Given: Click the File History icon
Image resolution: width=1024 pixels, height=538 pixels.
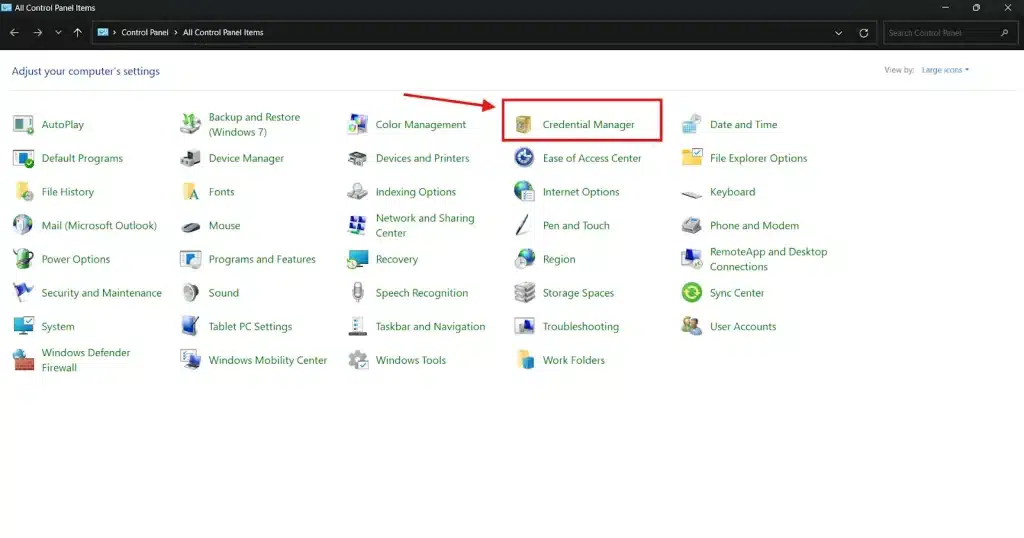Looking at the screenshot, I should pos(24,191).
